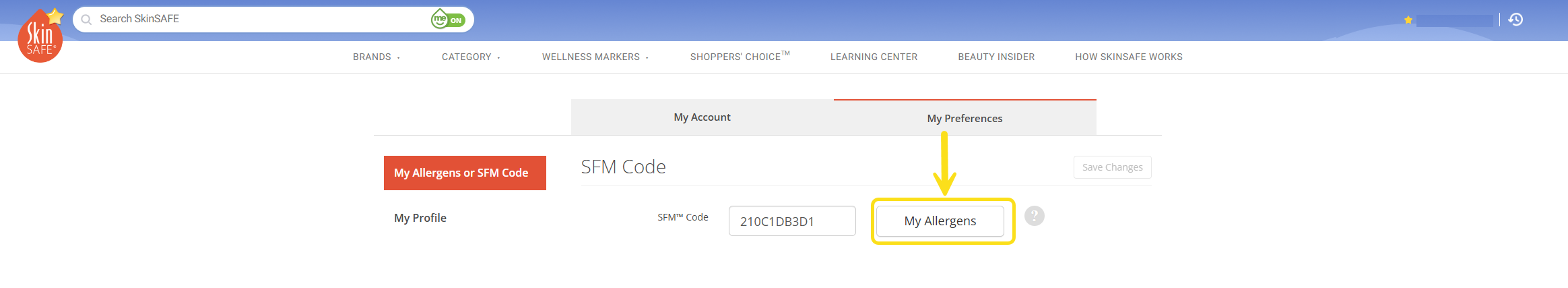Expand the Category dropdown menu
This screenshot has height=288, width=1568.
pyautogui.click(x=471, y=57)
